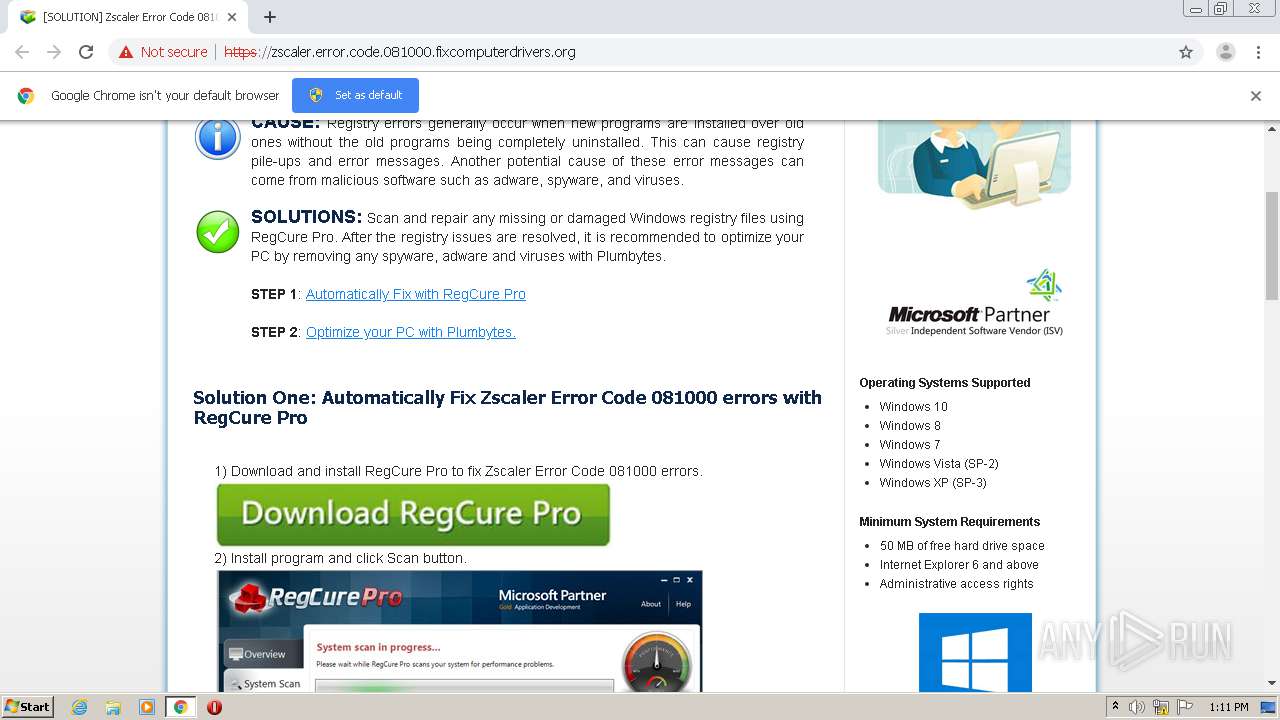Viewport: 1280px width, 720px height.
Task: Open the Chrome three-dot menu
Action: point(1258,52)
